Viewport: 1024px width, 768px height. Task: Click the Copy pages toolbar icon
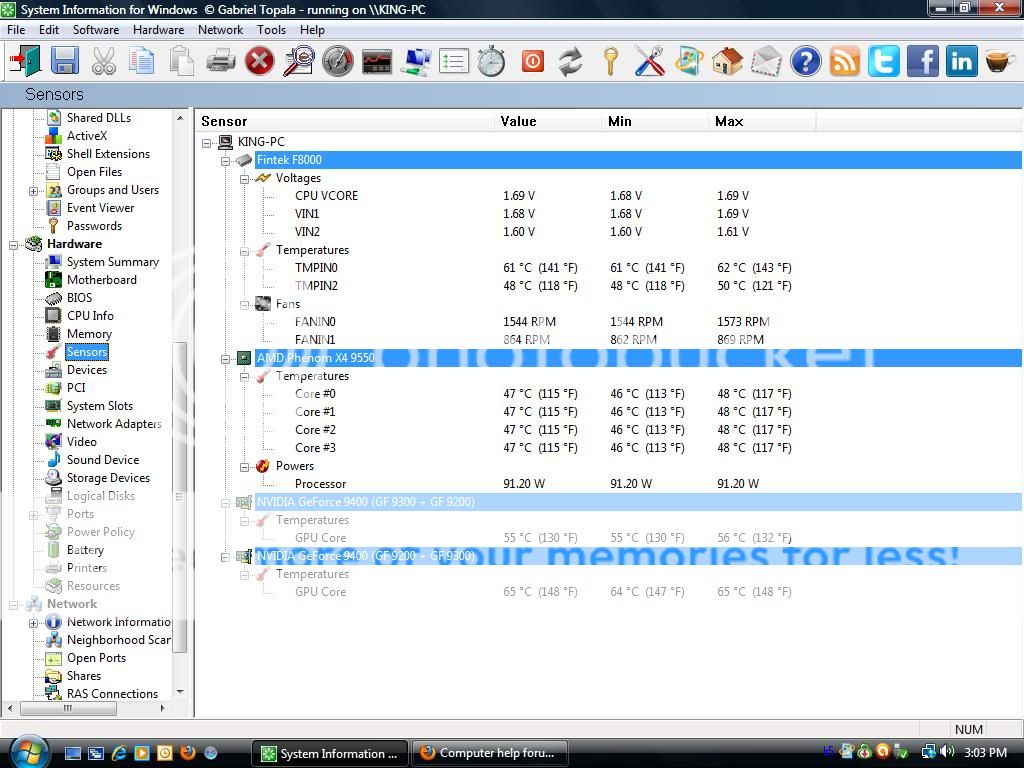coord(142,61)
